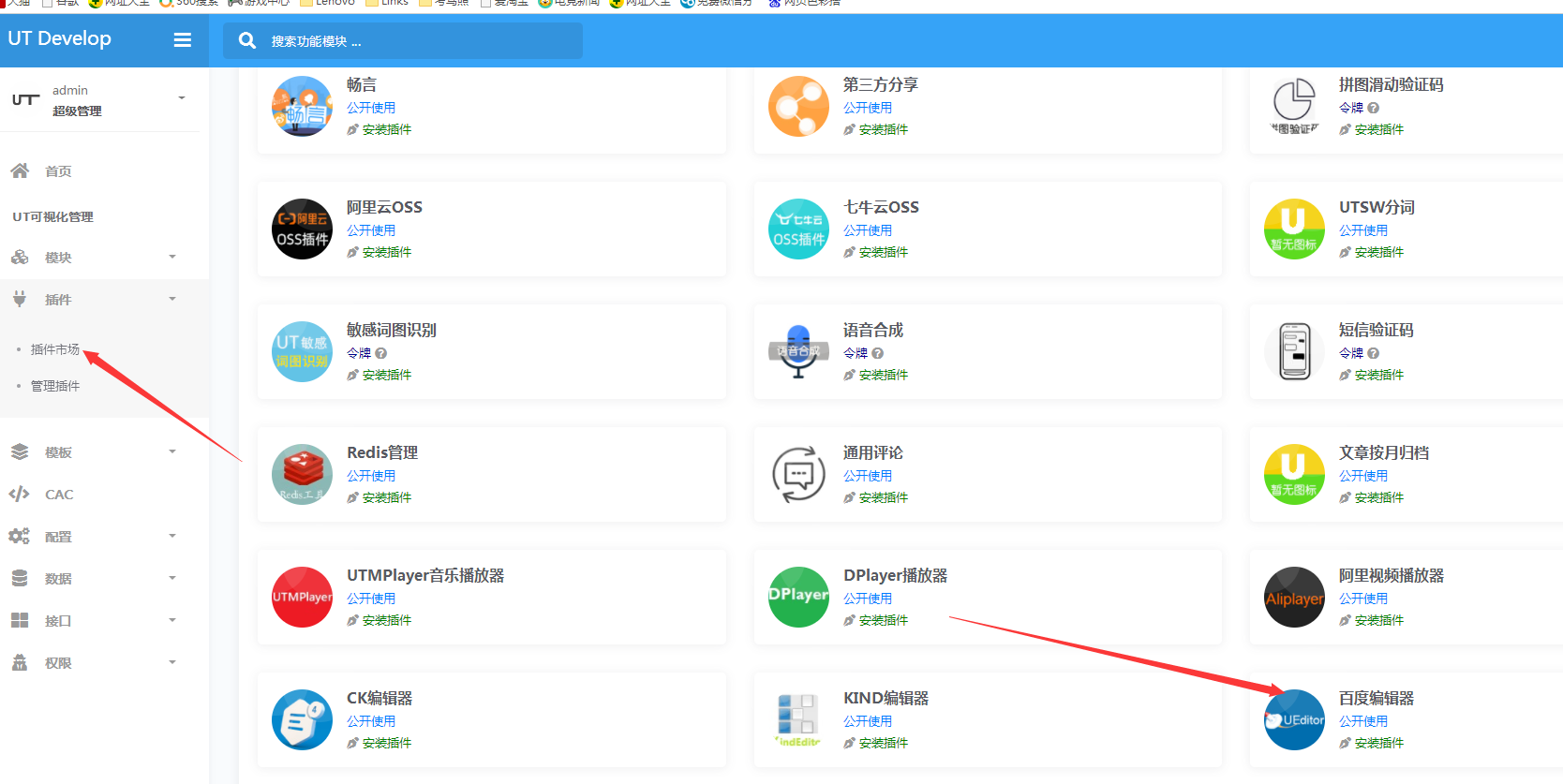This screenshot has height=784, width=1563.
Task: Click the Redis管理 plugin icon
Action: click(302, 475)
